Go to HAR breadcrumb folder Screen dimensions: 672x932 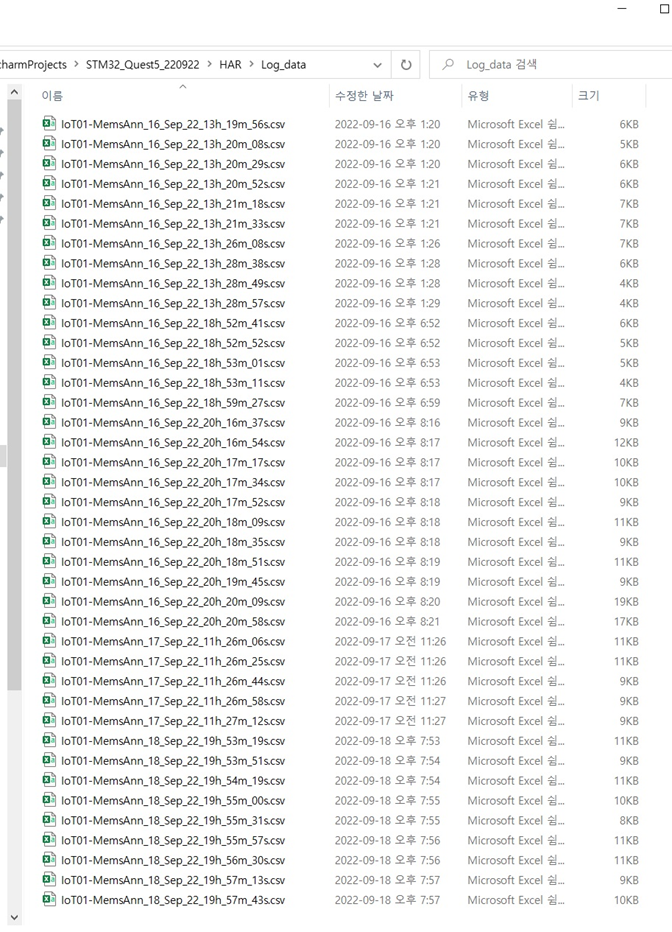point(230,65)
